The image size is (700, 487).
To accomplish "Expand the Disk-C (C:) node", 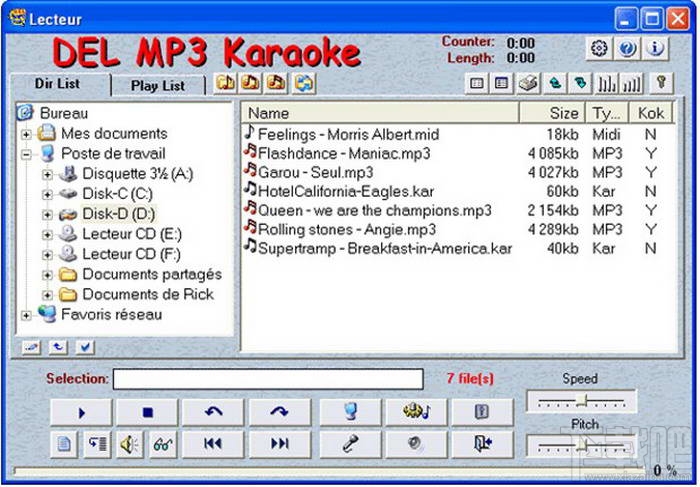I will pos(47,195).
